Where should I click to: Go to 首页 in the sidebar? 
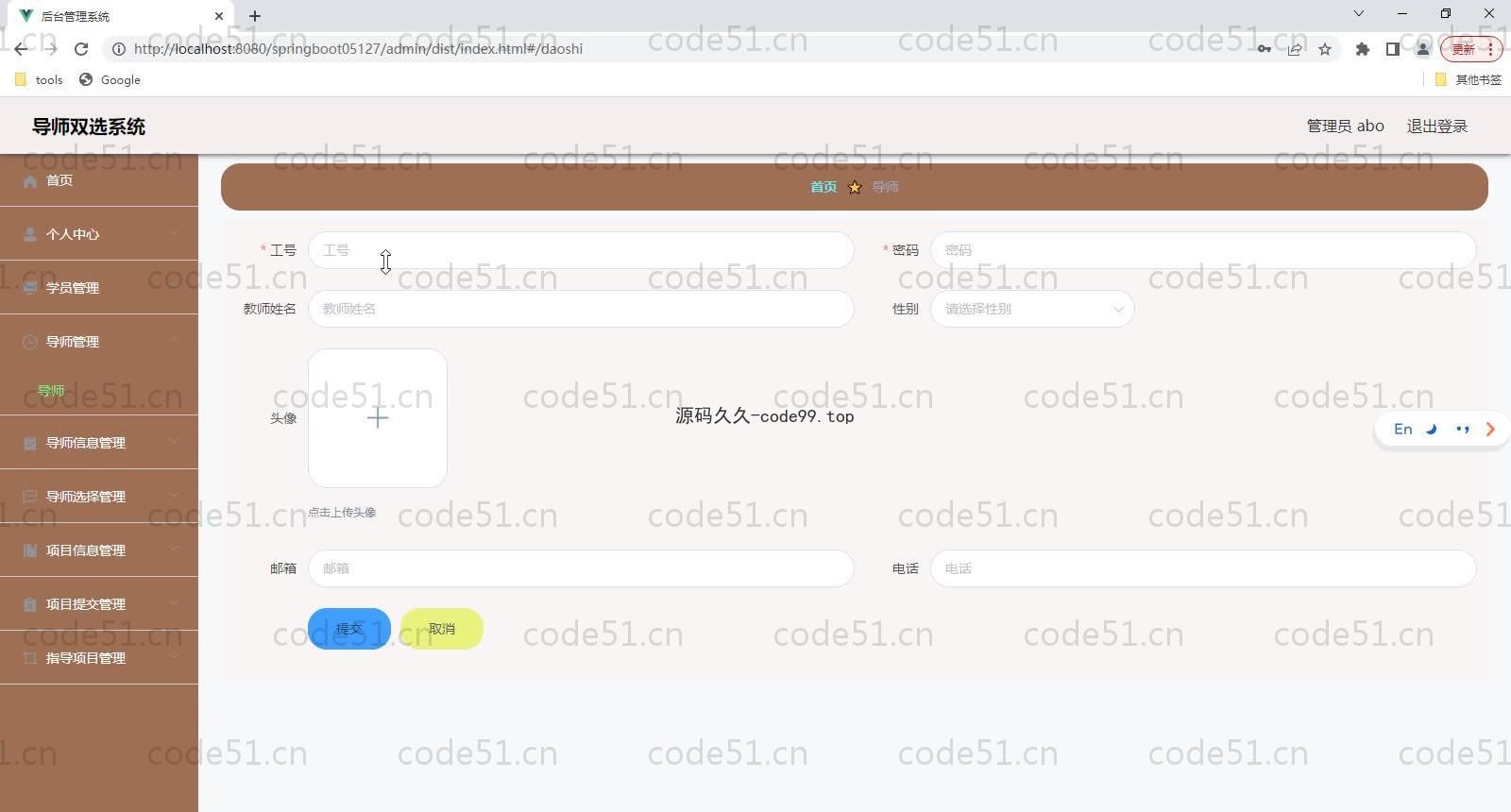(x=99, y=180)
